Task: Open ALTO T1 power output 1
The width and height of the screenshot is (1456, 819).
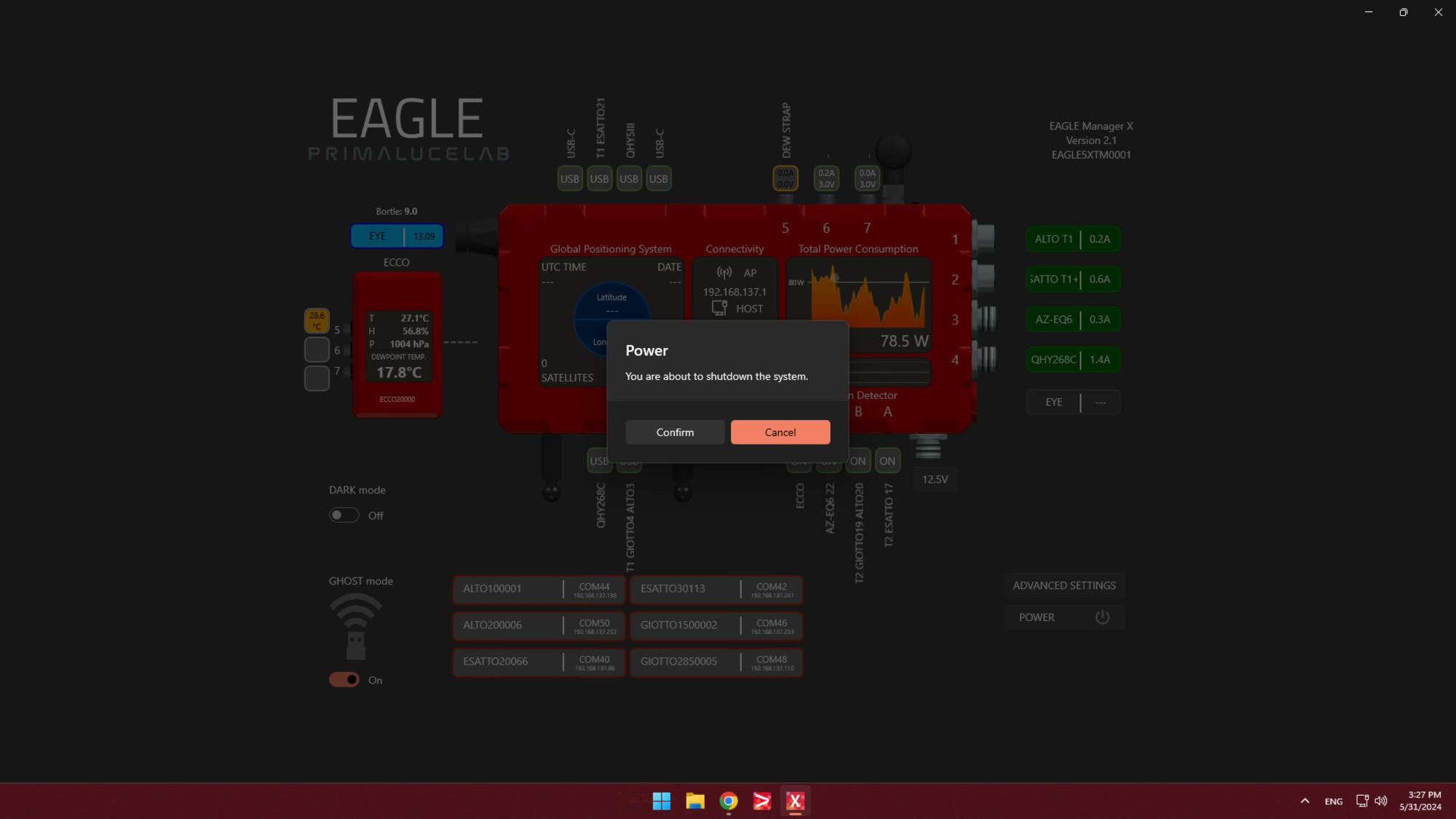Action: 1073,239
